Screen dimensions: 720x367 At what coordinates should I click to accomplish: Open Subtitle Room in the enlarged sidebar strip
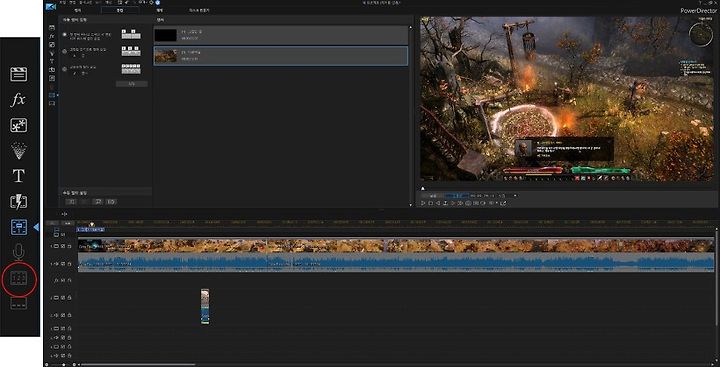point(18,303)
